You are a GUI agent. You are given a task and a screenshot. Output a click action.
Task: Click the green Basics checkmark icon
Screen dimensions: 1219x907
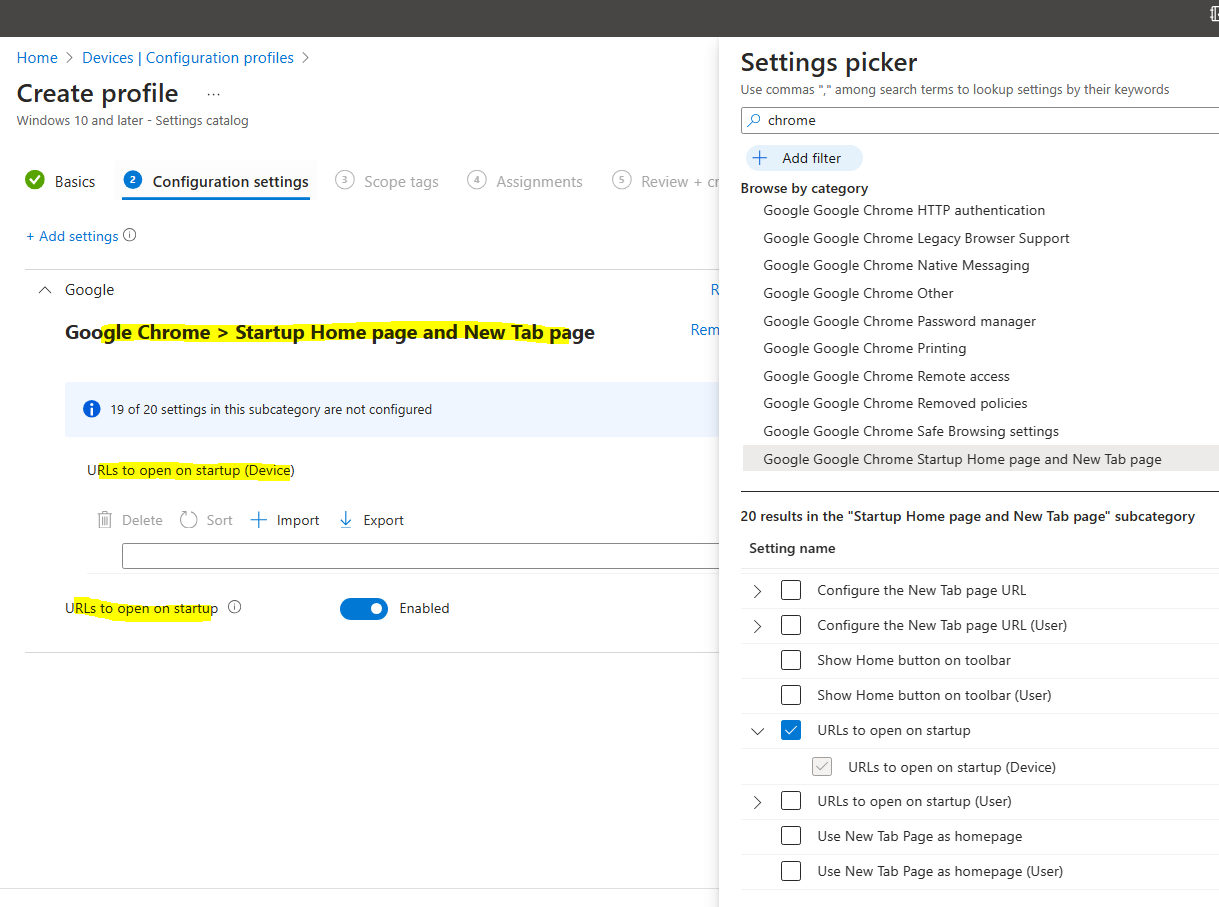pos(35,180)
